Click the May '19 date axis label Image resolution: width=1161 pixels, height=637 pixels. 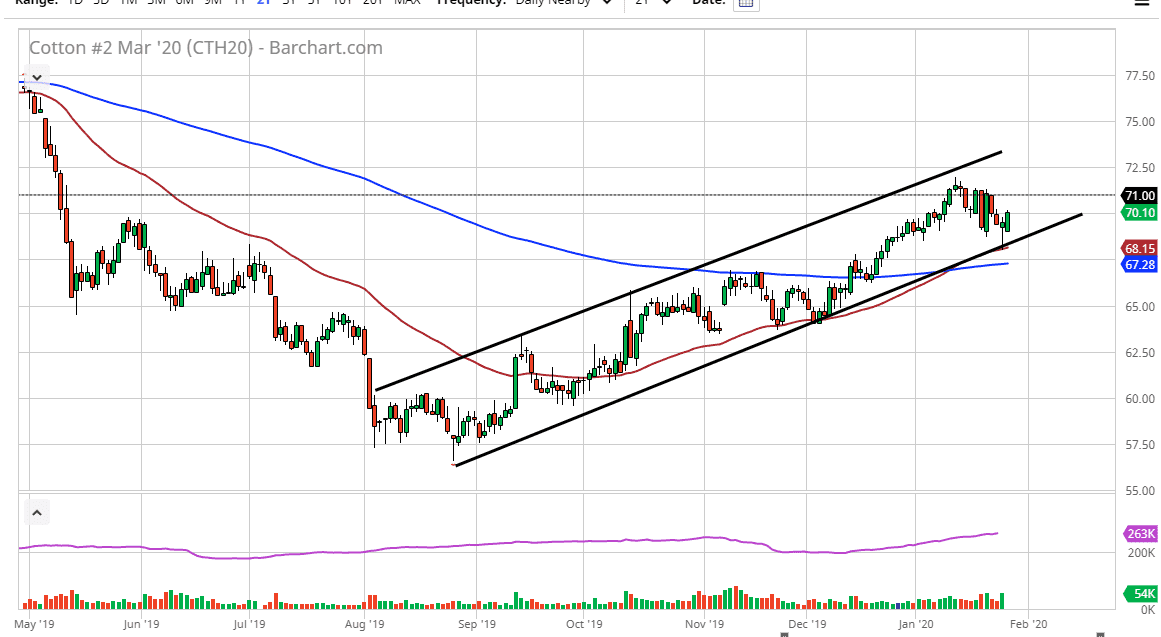coord(34,624)
